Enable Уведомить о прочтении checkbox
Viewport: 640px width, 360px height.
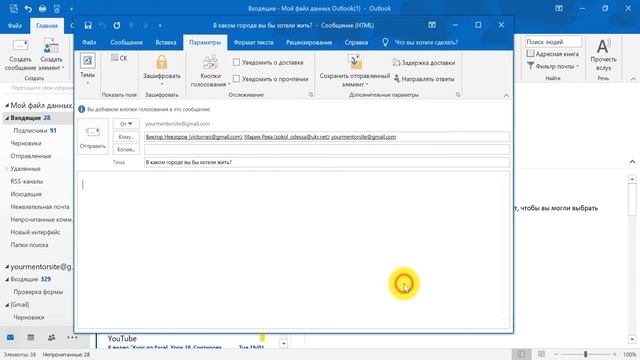[x=236, y=79]
